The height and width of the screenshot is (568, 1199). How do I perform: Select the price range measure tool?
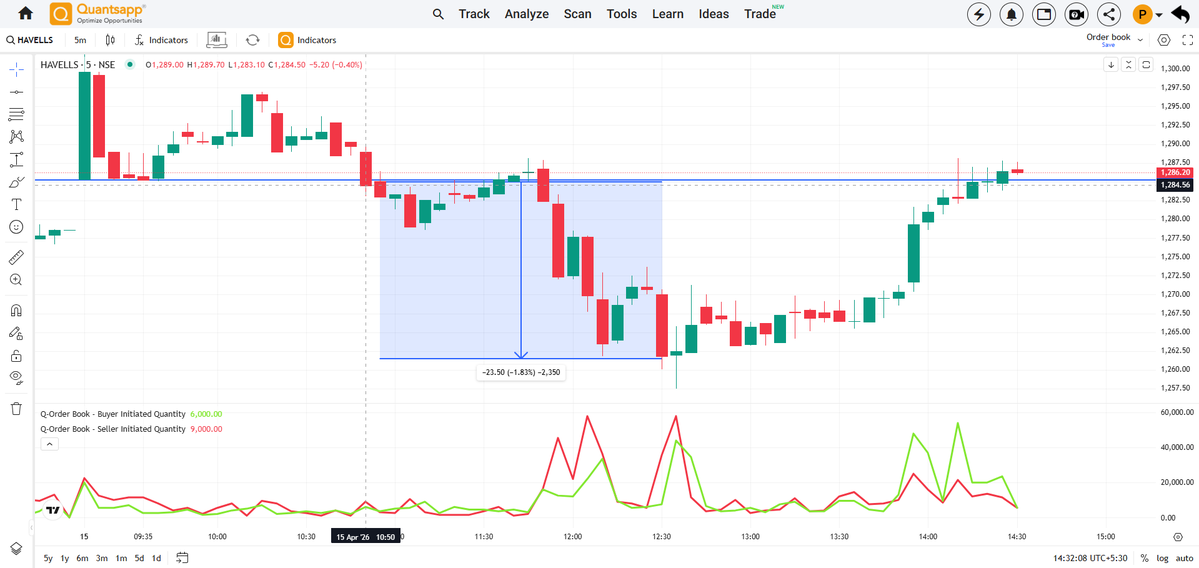(x=16, y=160)
